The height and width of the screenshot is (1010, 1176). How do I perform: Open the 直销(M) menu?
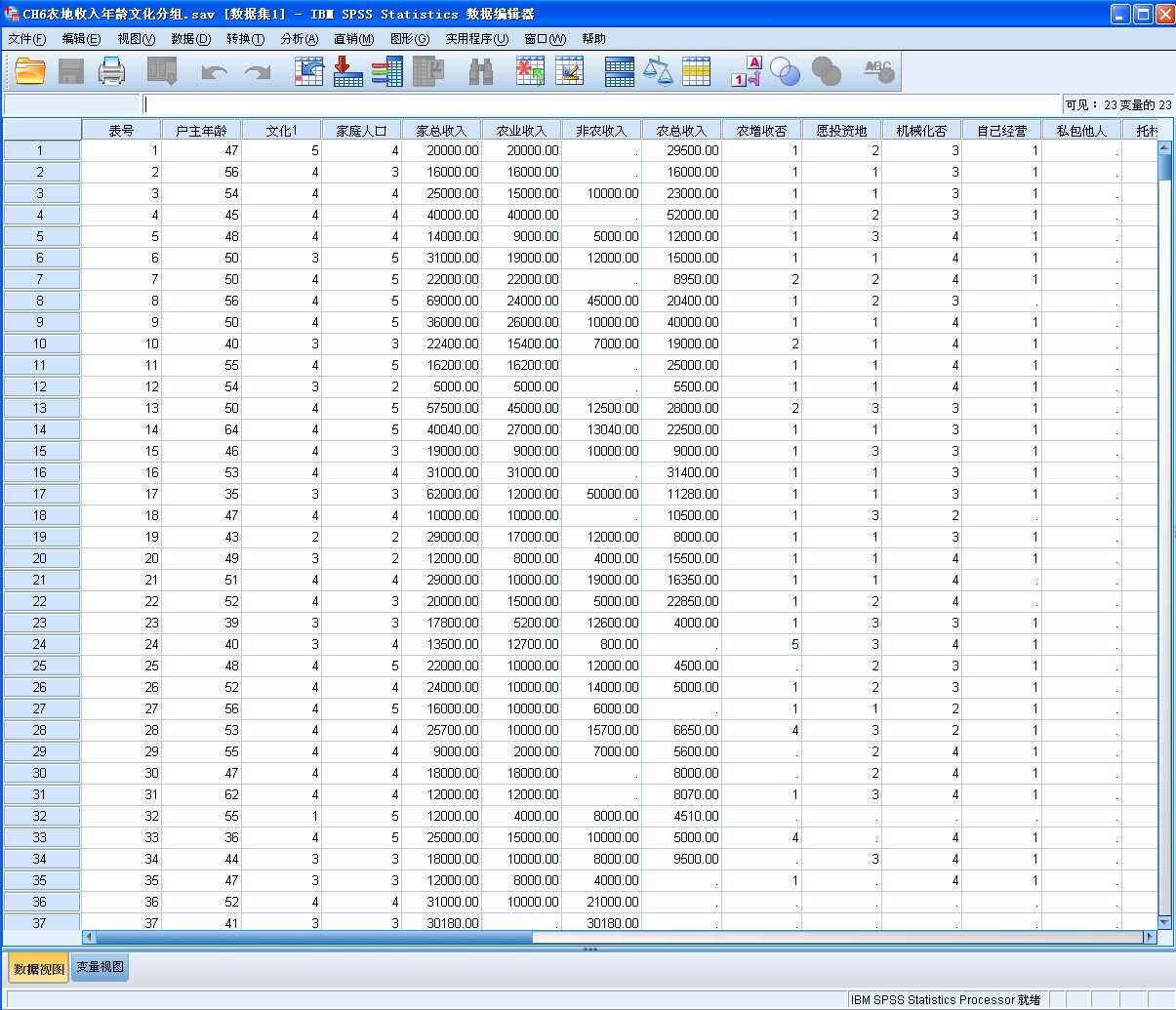(x=353, y=39)
